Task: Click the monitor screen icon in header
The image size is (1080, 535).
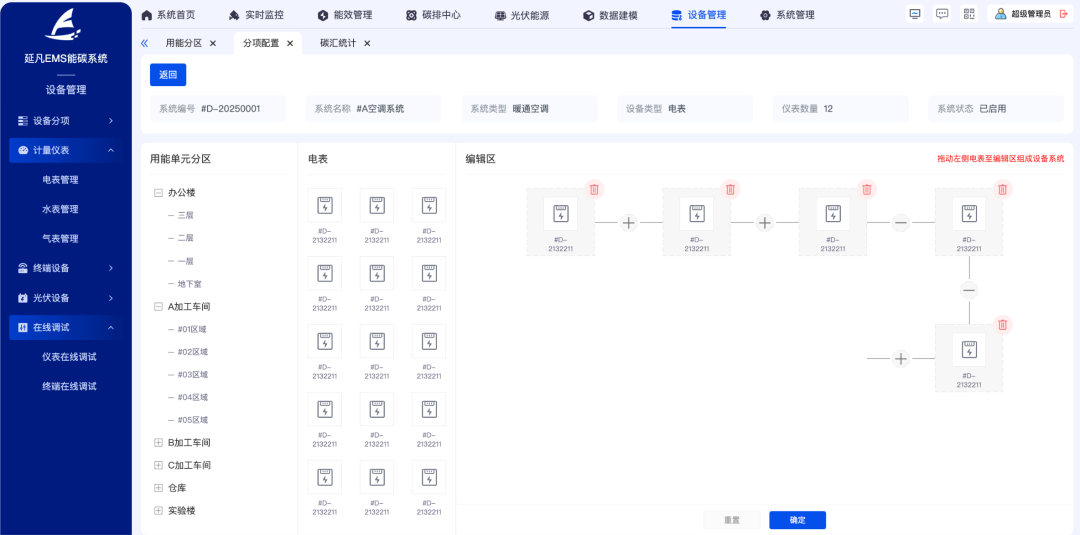Action: coord(915,14)
